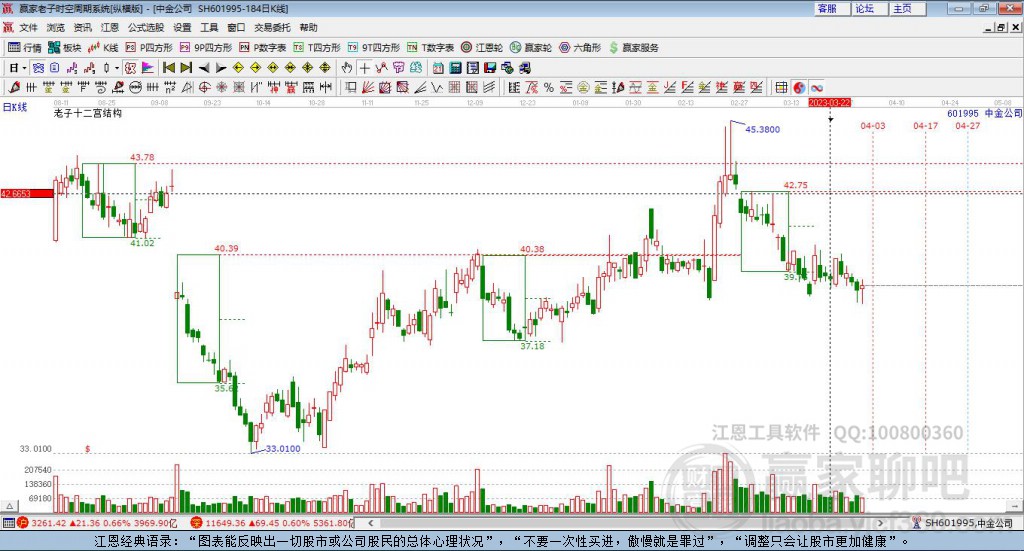Image resolution: width=1024 pixels, height=551 pixels.
Task: Click the save floppy disk icon
Action: pyautogui.click(x=490, y=68)
